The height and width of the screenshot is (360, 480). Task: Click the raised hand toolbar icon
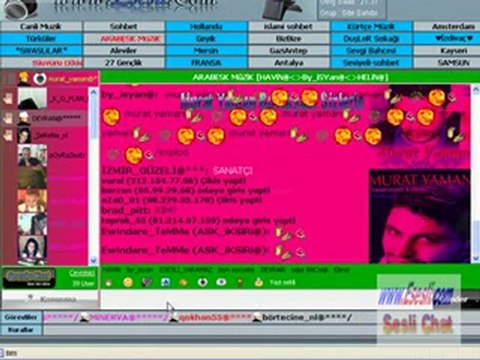click(108, 283)
